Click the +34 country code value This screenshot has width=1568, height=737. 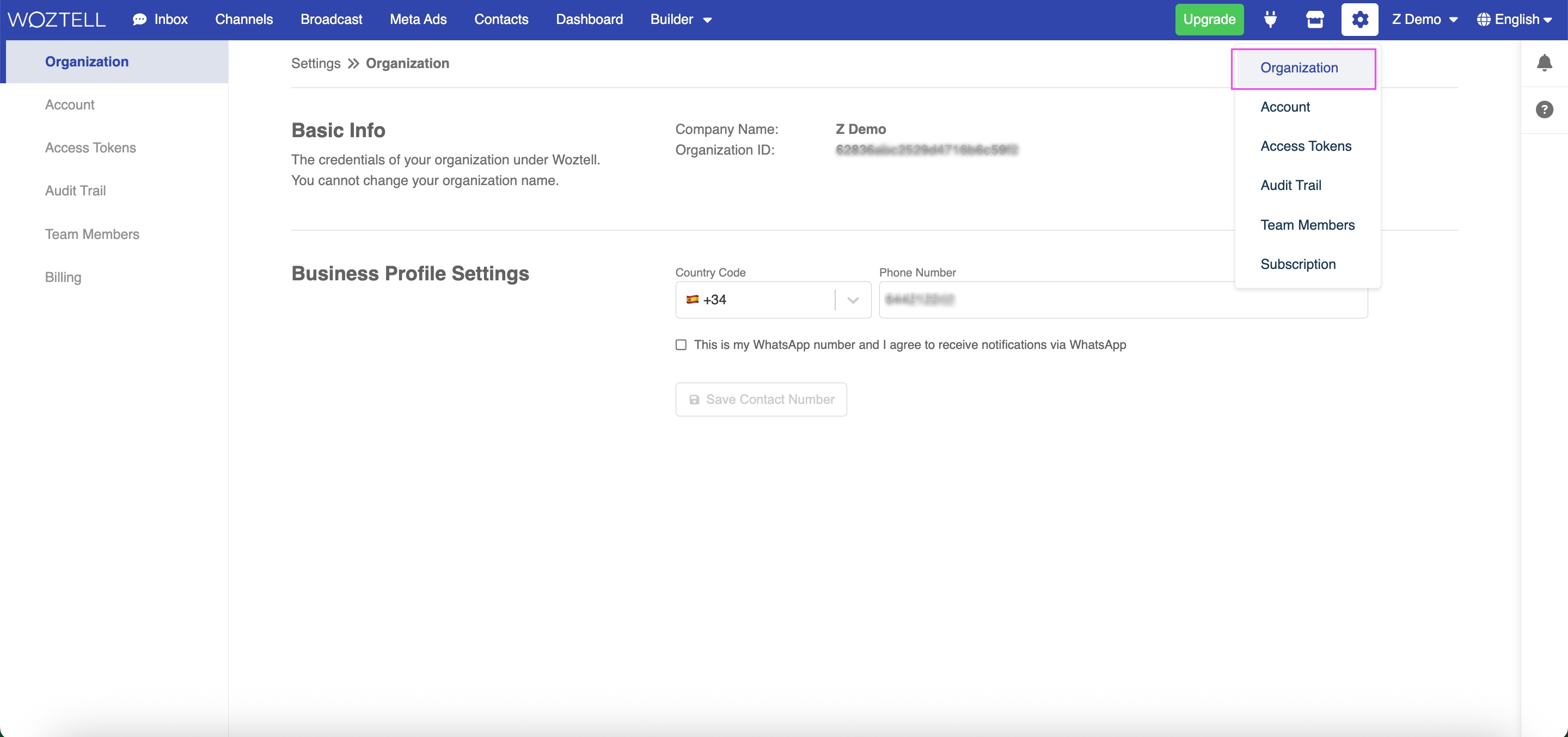pyautogui.click(x=715, y=299)
